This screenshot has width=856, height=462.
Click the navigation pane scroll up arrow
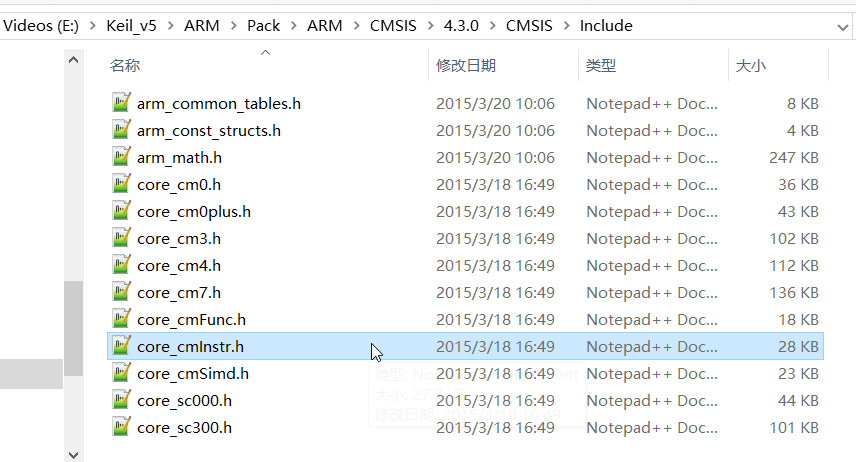click(73, 60)
